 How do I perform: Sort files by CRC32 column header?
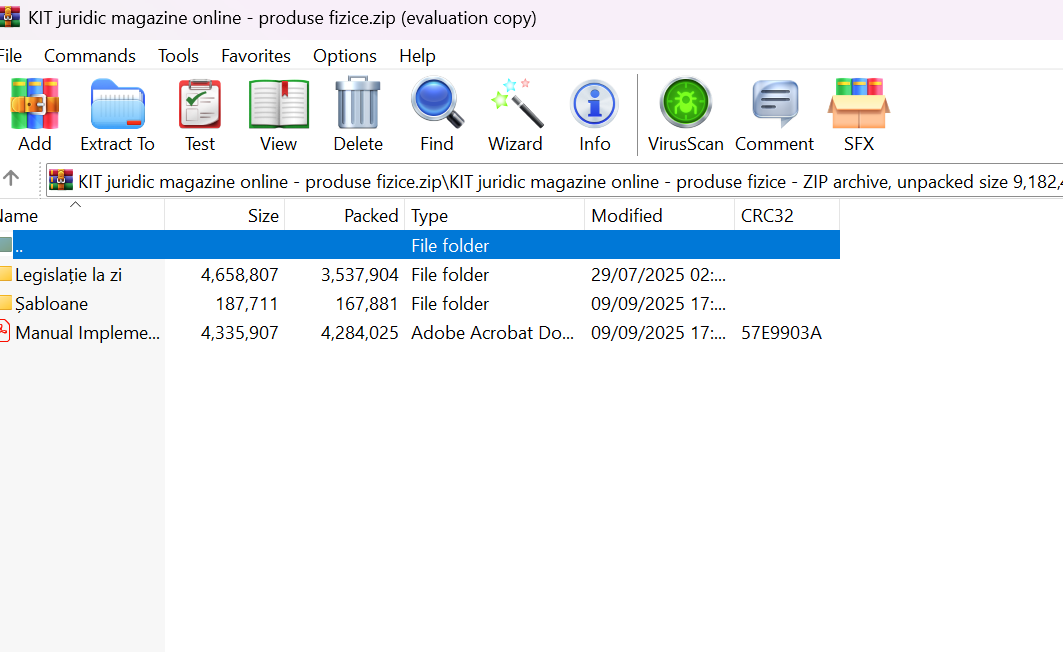point(788,216)
